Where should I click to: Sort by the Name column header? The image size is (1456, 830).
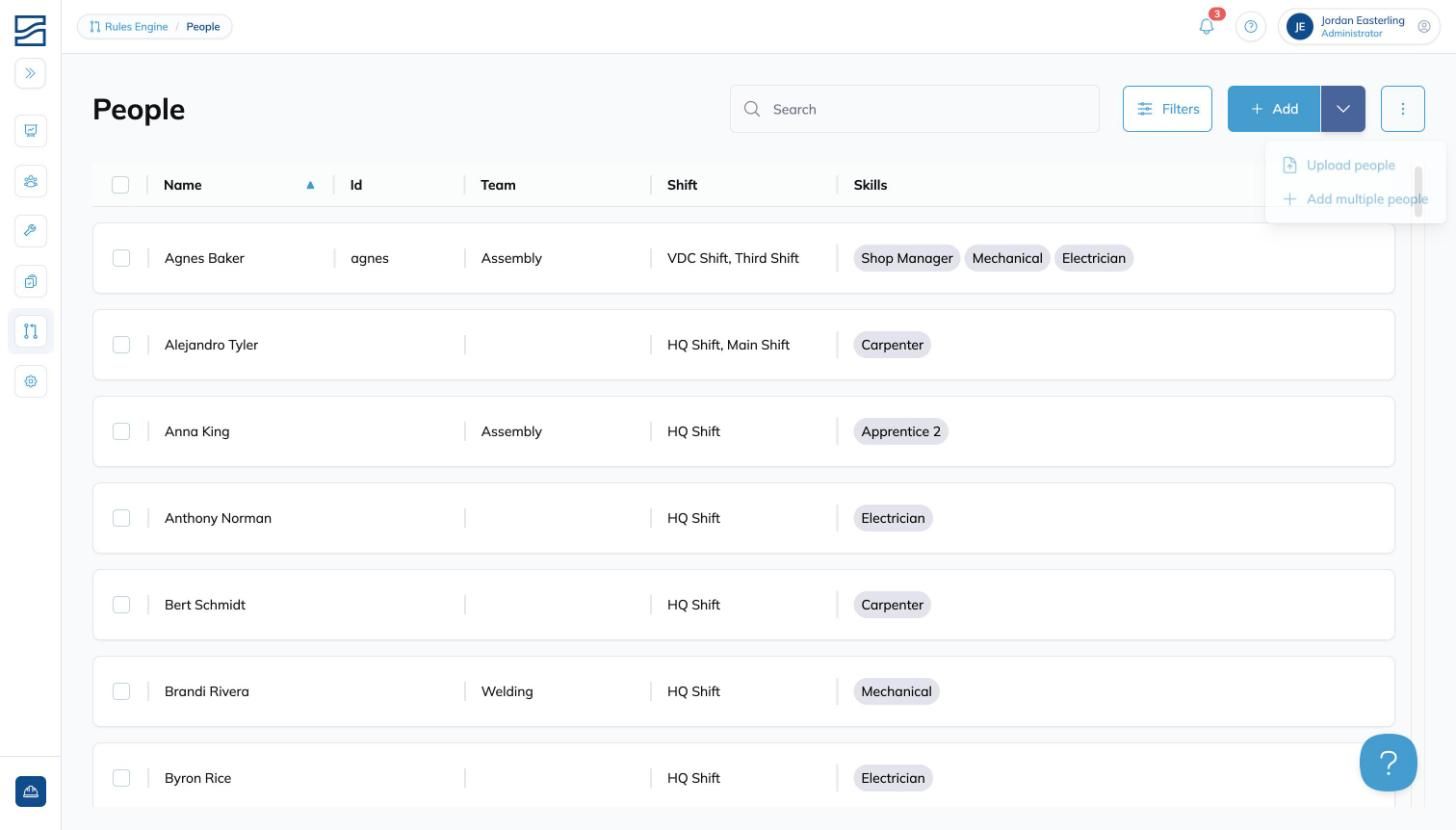183,185
